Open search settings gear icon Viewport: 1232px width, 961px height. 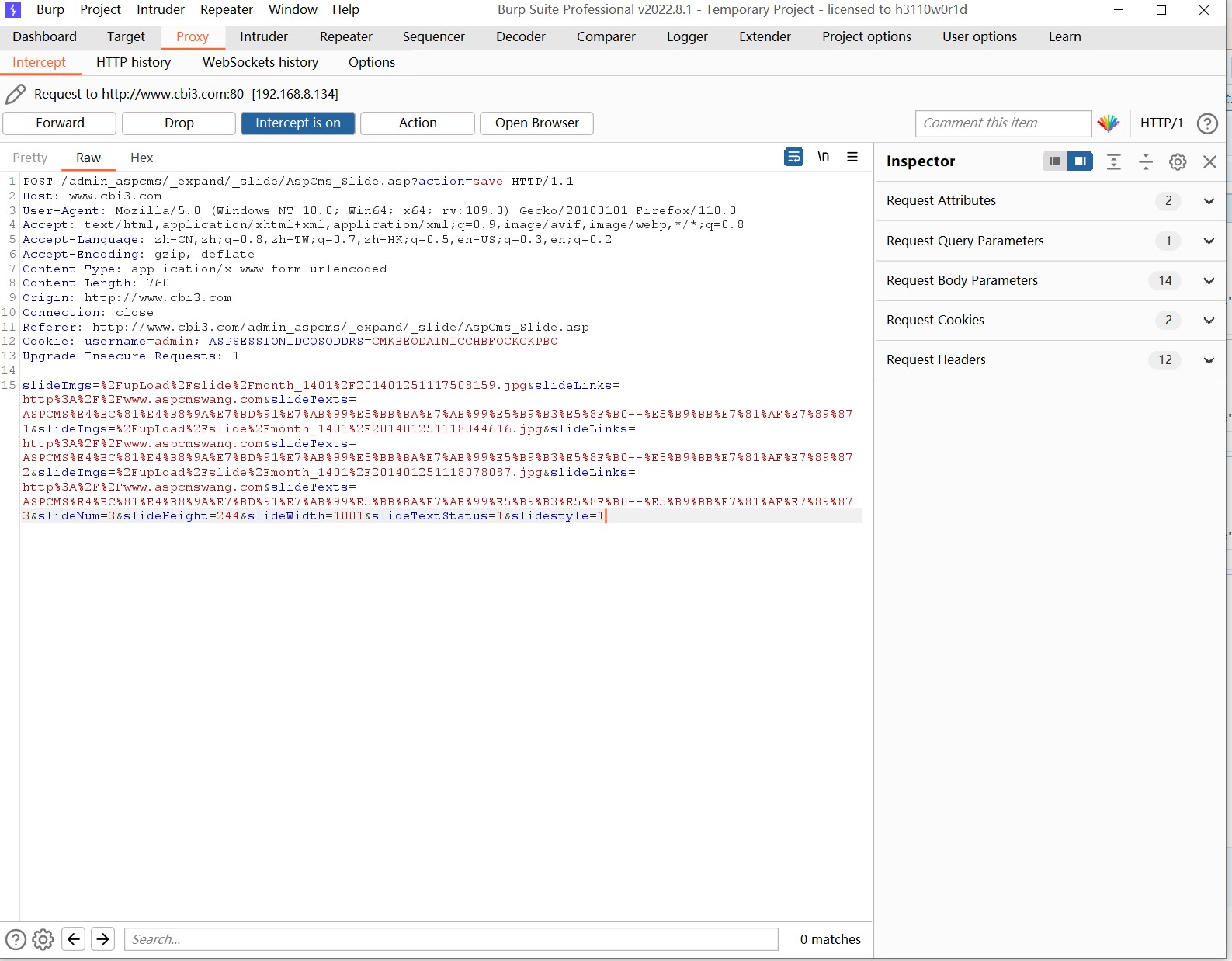coord(43,939)
